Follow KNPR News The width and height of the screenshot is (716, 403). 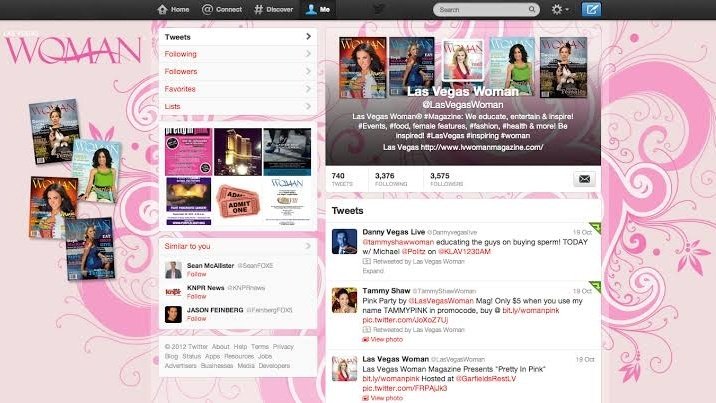[x=196, y=296]
